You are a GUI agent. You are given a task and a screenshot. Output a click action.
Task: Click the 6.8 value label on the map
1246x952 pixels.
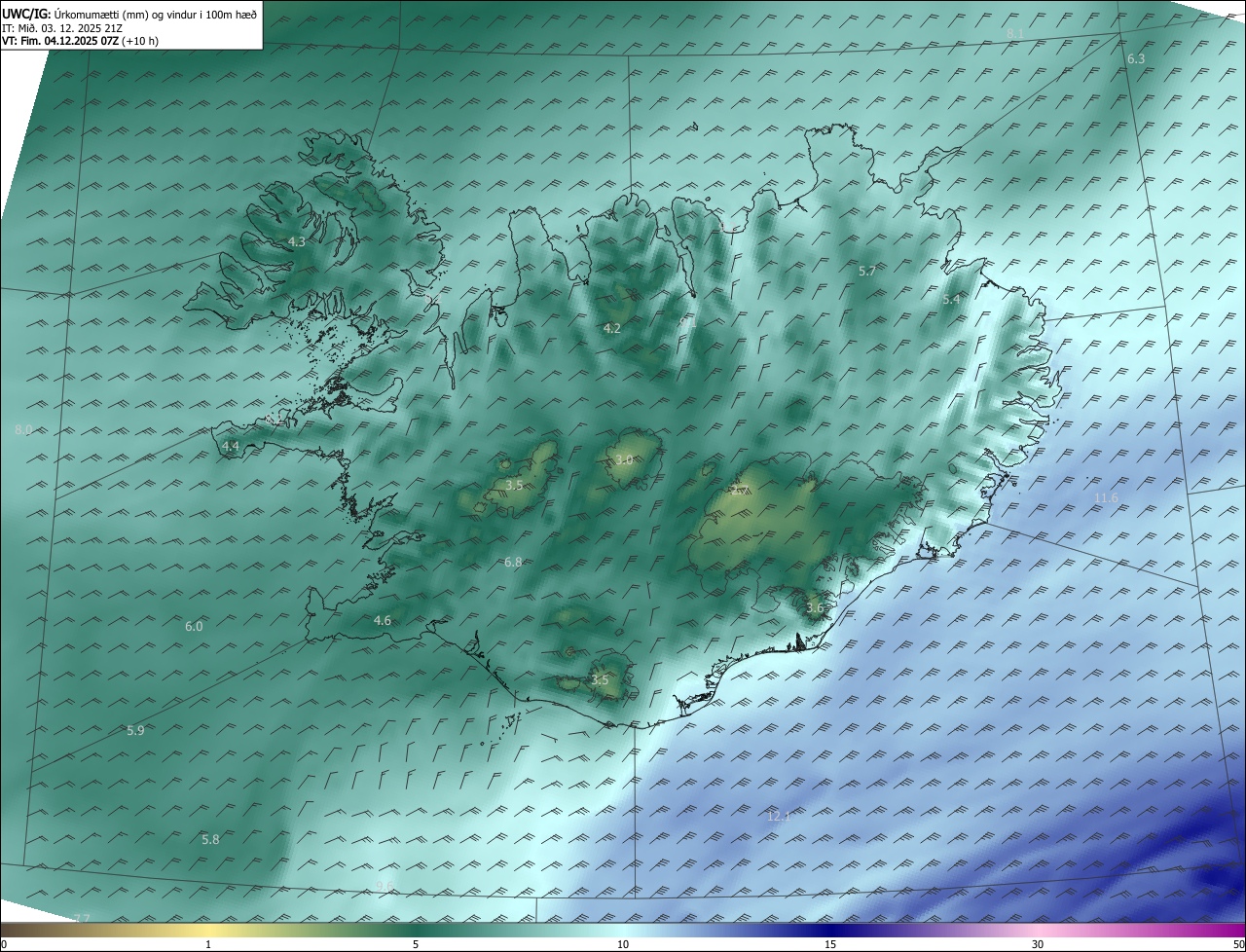[x=513, y=563]
